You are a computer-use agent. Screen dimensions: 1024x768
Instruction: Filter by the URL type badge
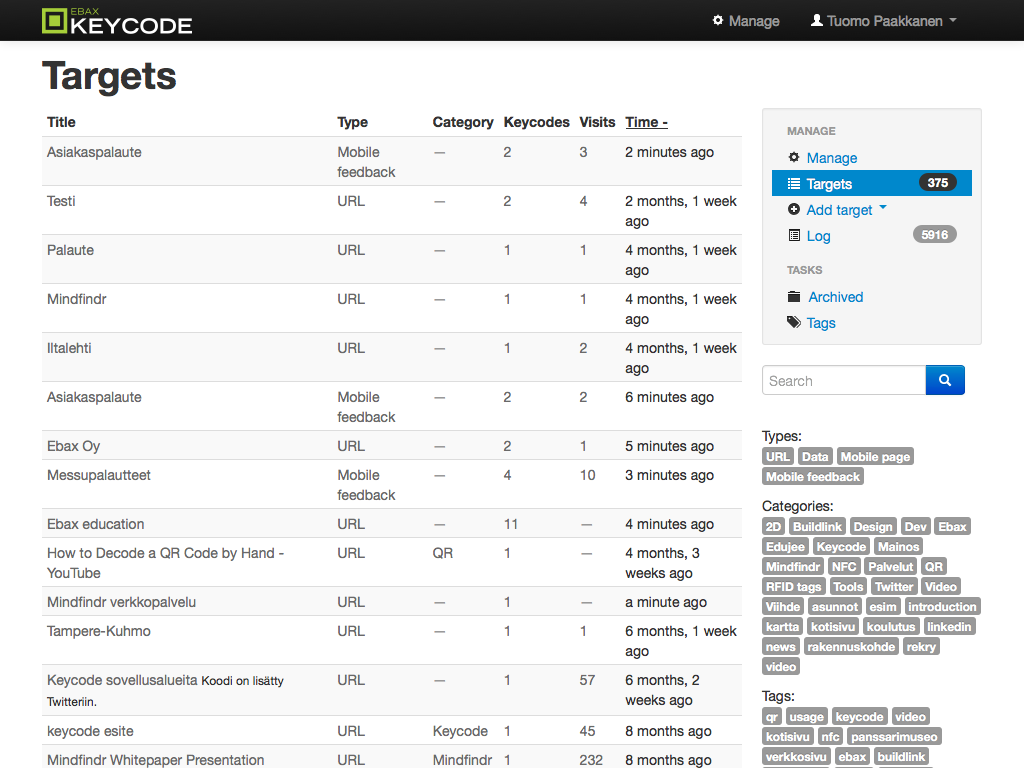pyautogui.click(x=777, y=456)
